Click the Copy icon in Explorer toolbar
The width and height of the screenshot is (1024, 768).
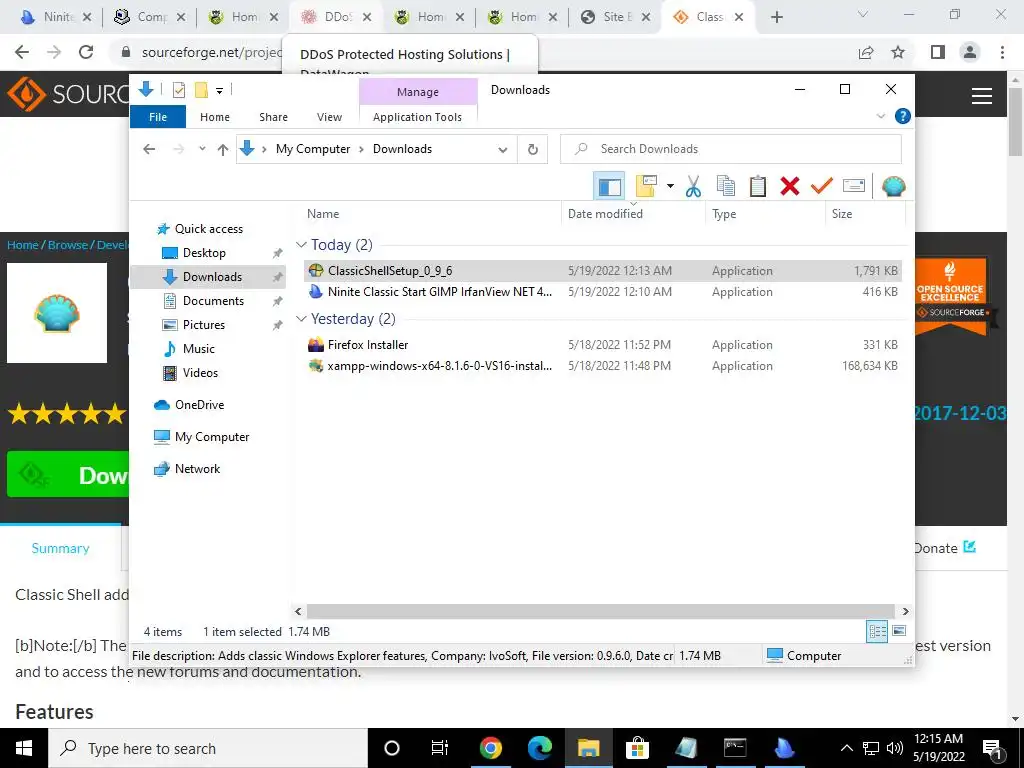tap(726, 187)
